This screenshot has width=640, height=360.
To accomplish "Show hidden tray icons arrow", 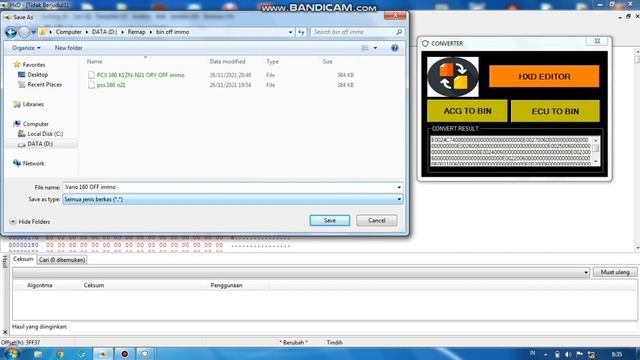I will click(x=545, y=354).
